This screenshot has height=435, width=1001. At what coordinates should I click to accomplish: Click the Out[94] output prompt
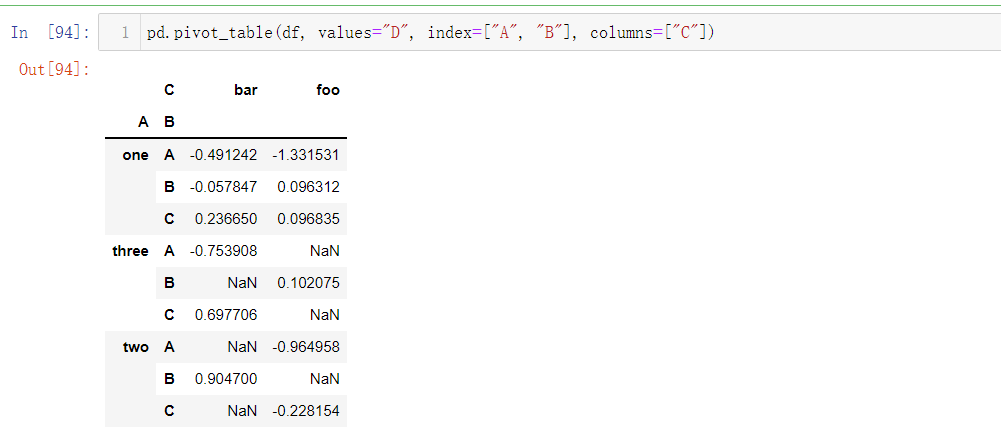pyautogui.click(x=54, y=70)
